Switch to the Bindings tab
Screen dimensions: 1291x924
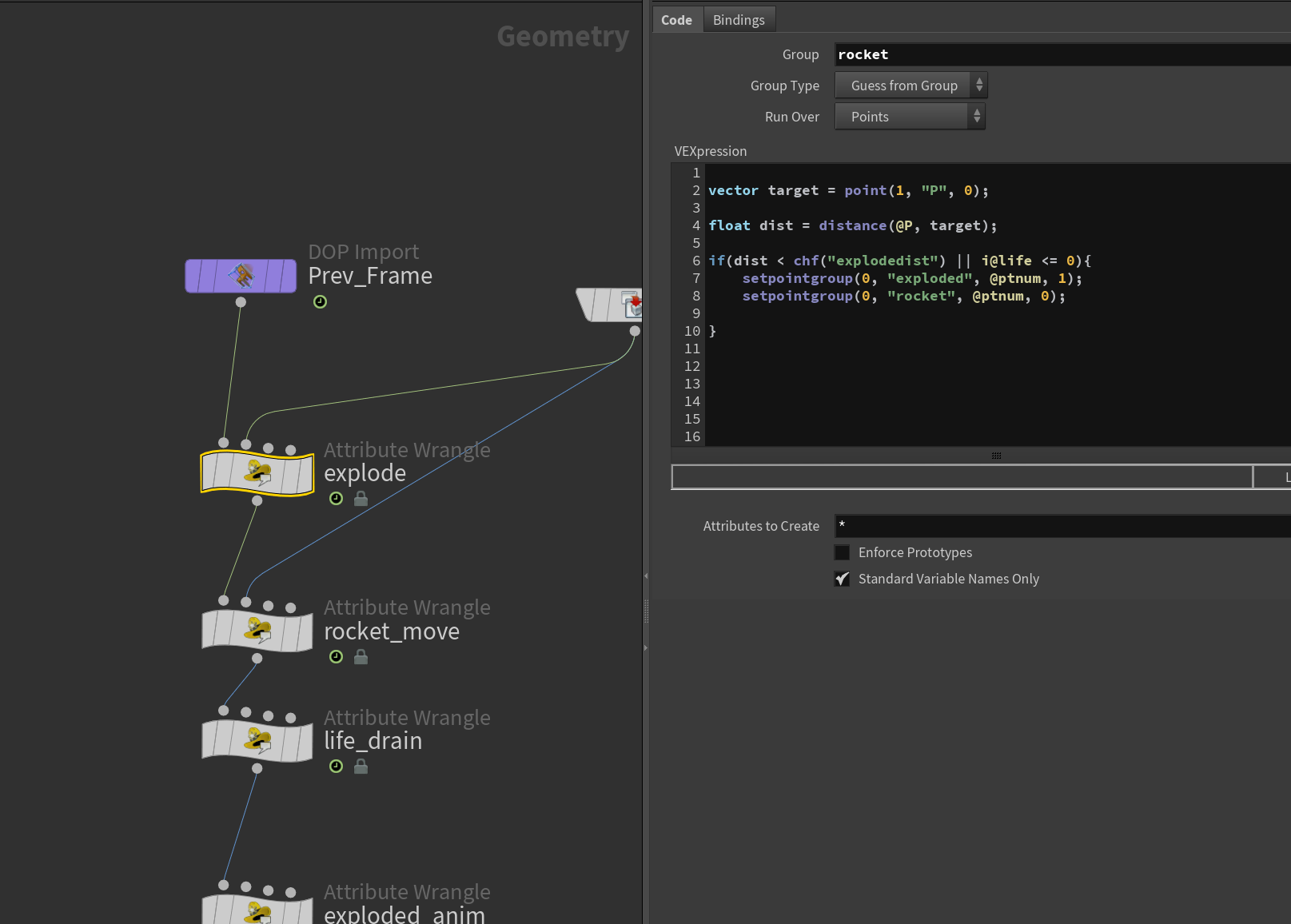point(739,20)
